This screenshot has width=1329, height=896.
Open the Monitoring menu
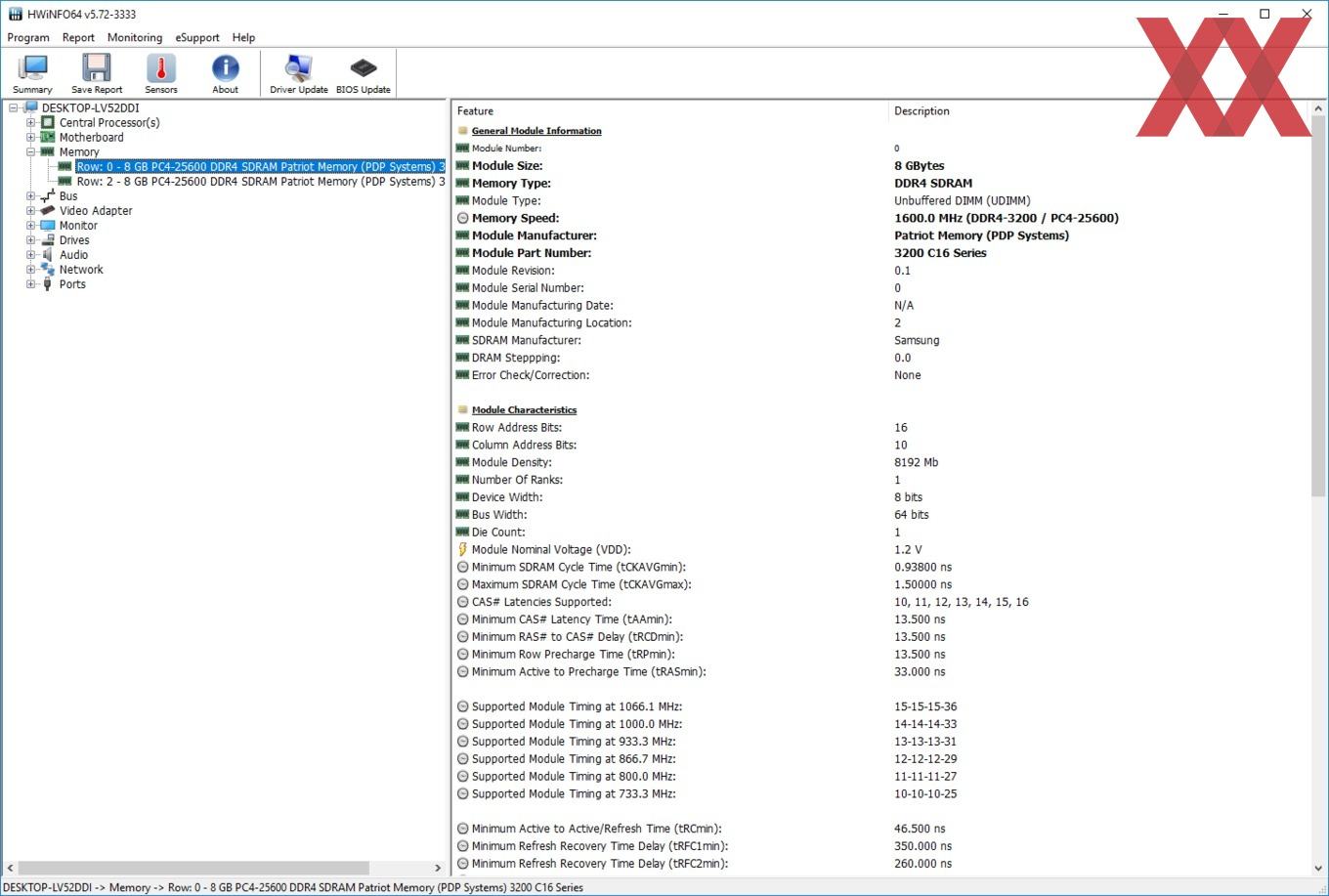tap(135, 37)
